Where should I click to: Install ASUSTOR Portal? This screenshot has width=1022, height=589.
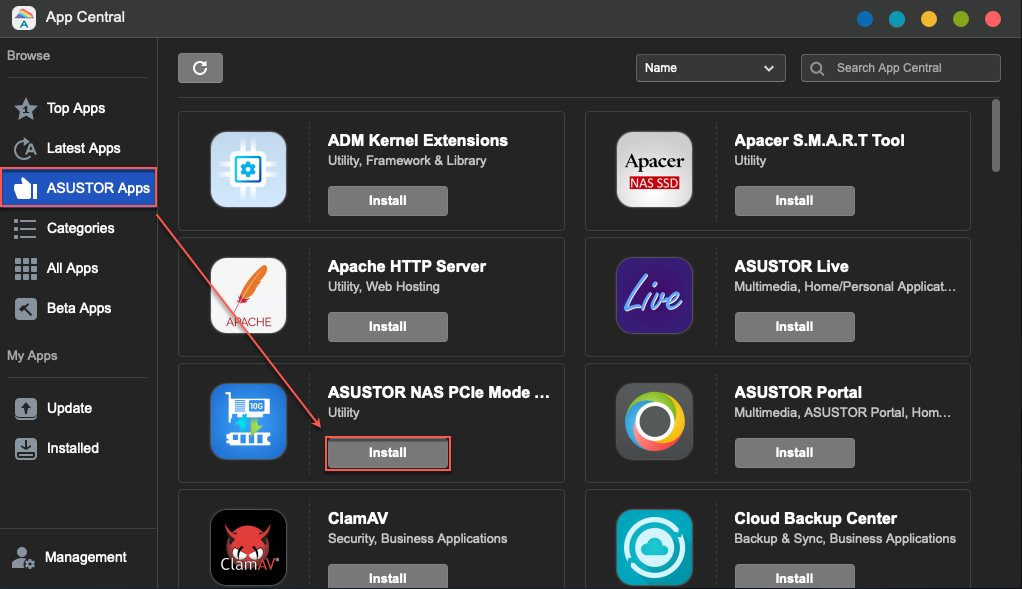click(x=795, y=453)
